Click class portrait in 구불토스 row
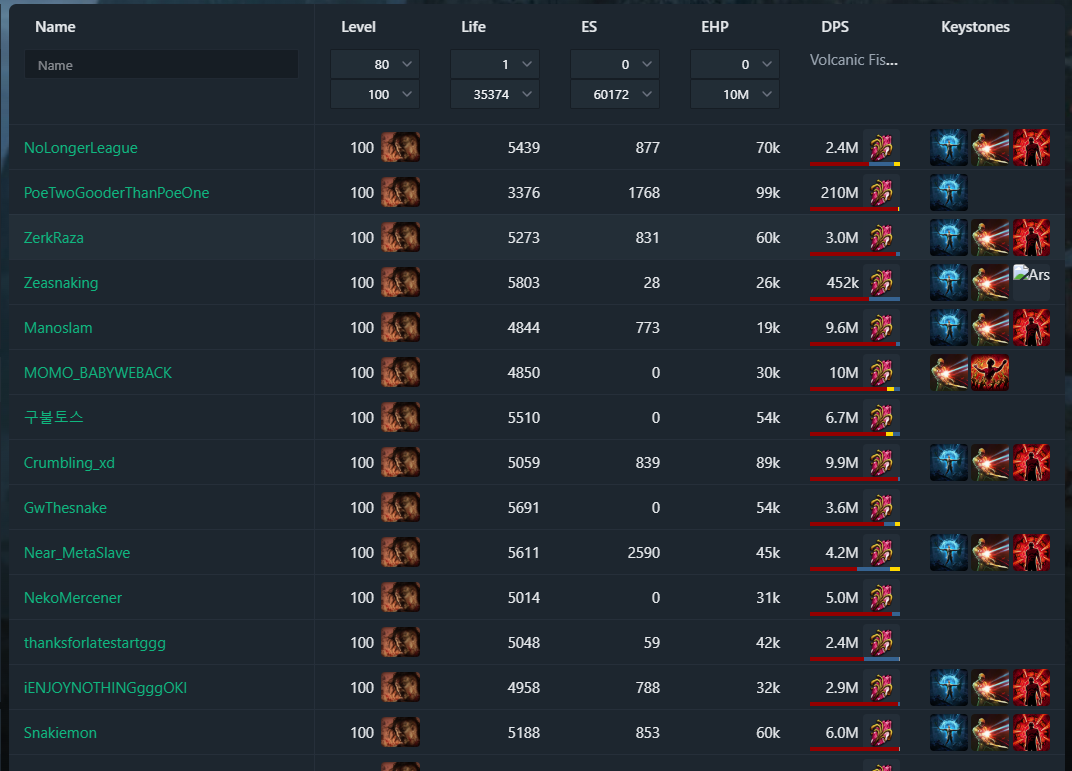Image resolution: width=1072 pixels, height=771 pixels. (401, 417)
